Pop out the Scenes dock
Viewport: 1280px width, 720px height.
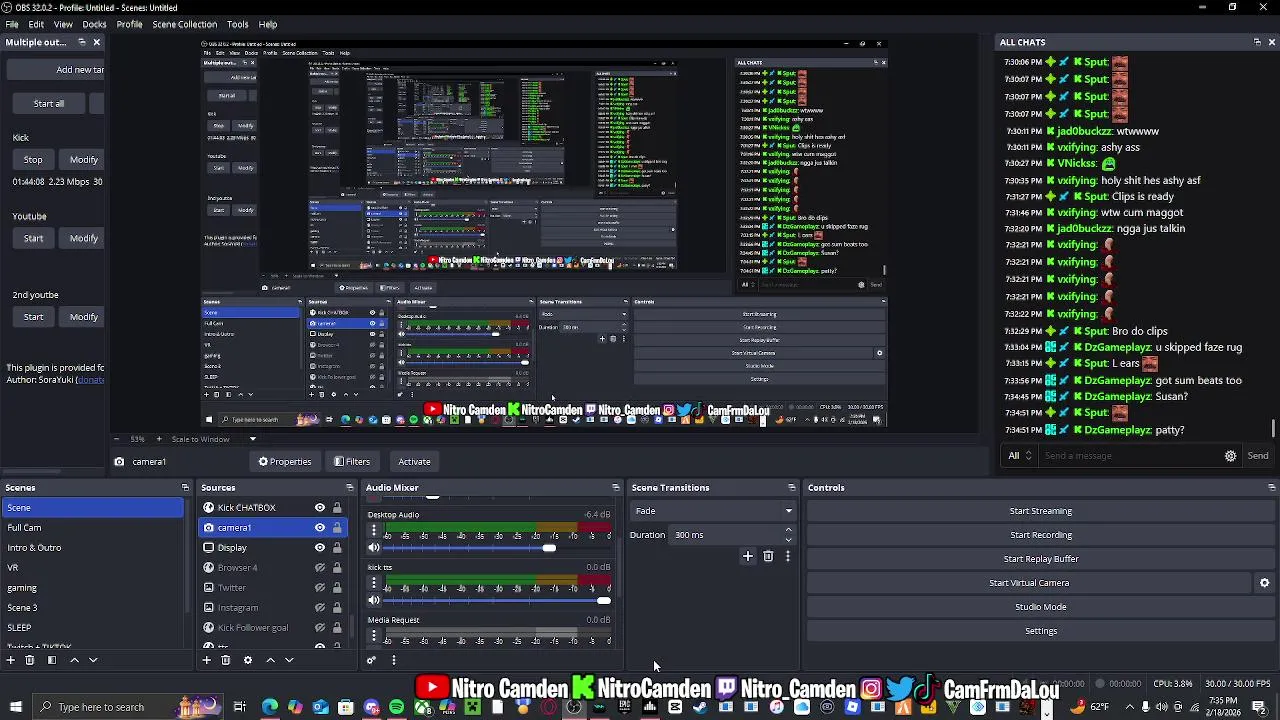coord(185,488)
